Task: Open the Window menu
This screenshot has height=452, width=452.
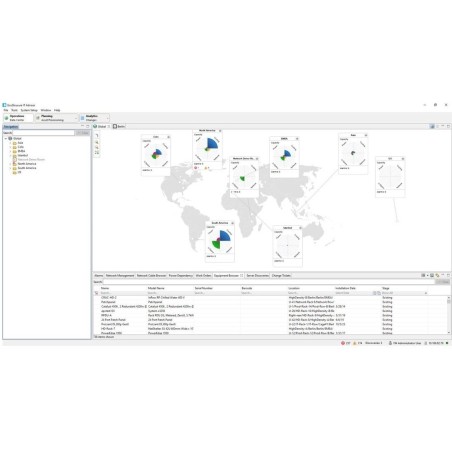Action: pos(46,110)
